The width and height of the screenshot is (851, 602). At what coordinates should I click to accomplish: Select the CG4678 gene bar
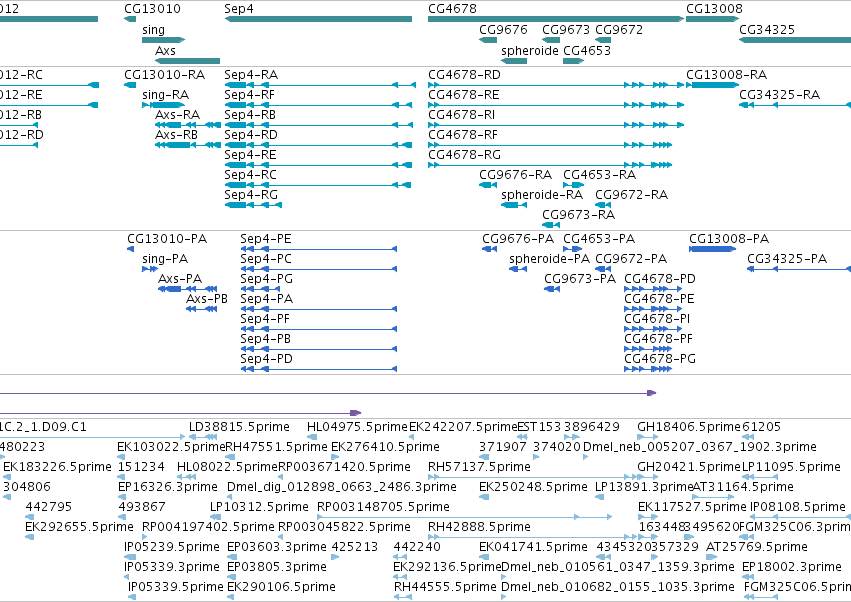pos(556,19)
